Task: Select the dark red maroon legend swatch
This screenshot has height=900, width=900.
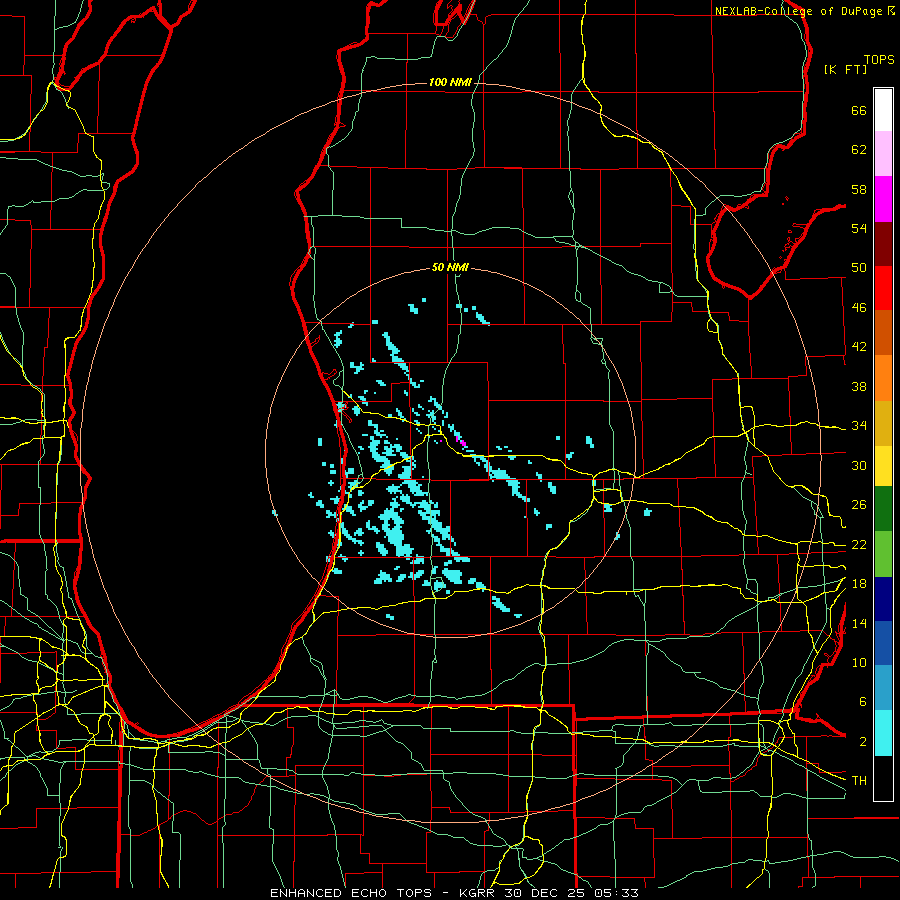Action: click(883, 244)
